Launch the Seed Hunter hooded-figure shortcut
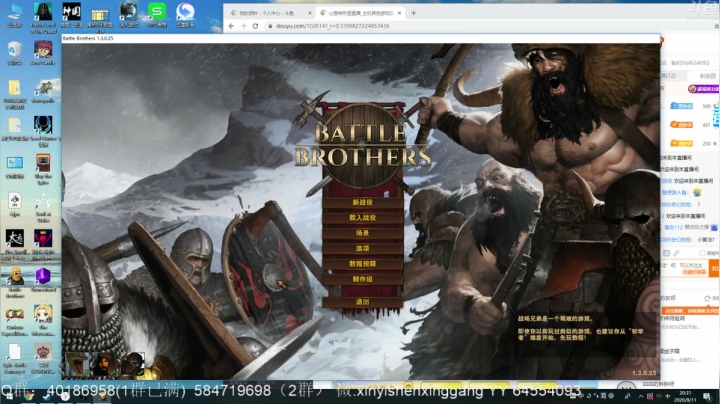720x404 pixels. click(x=43, y=131)
